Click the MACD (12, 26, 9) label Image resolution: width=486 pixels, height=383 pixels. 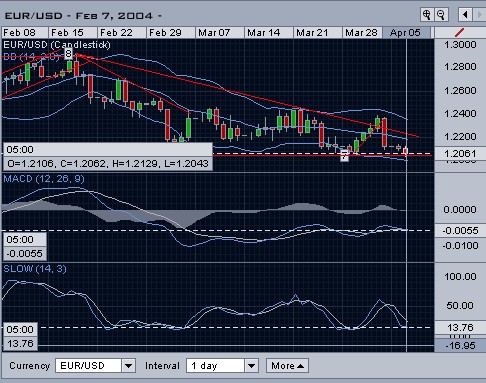44,179
